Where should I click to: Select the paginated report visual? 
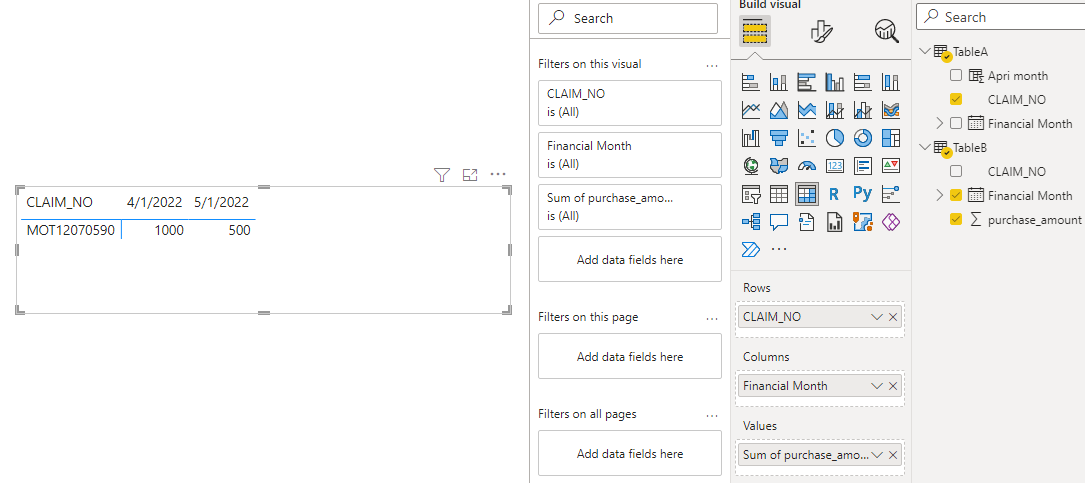pos(835,222)
